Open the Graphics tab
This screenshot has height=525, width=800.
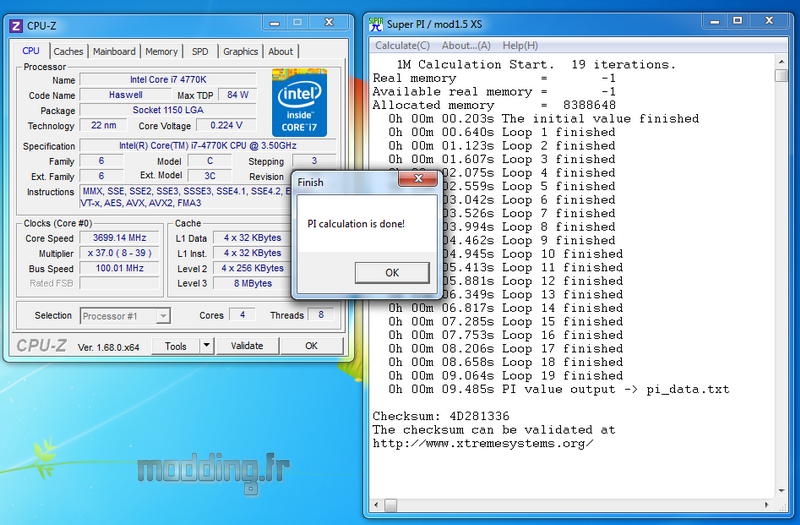pyautogui.click(x=240, y=52)
